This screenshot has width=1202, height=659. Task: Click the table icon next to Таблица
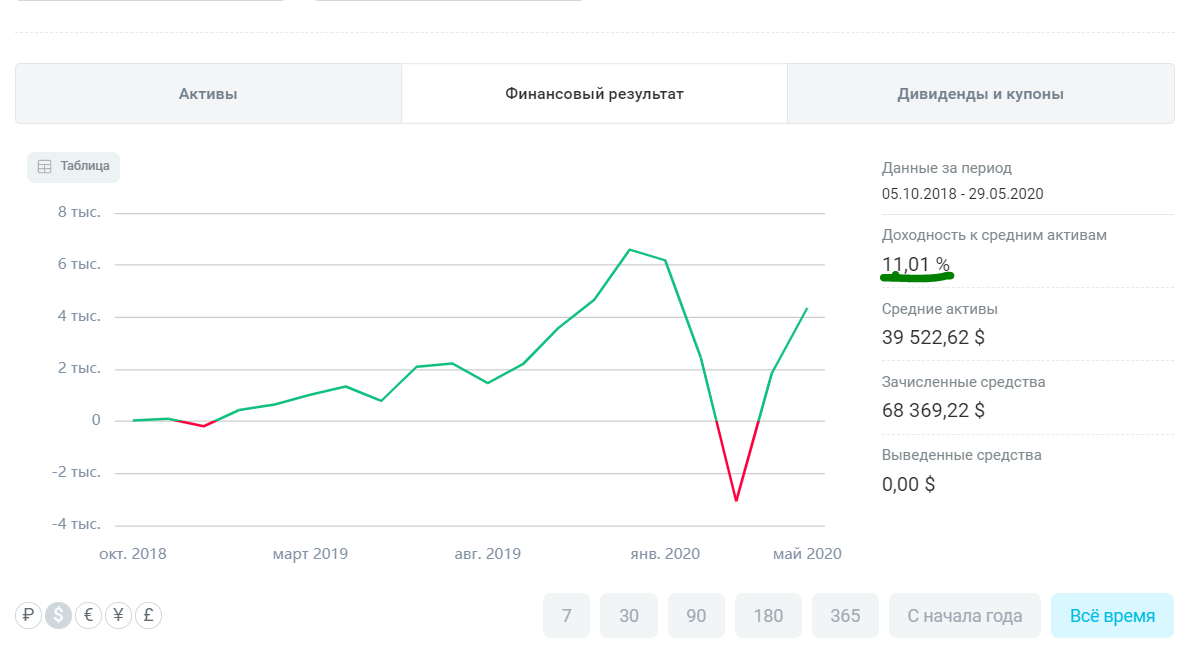point(45,167)
